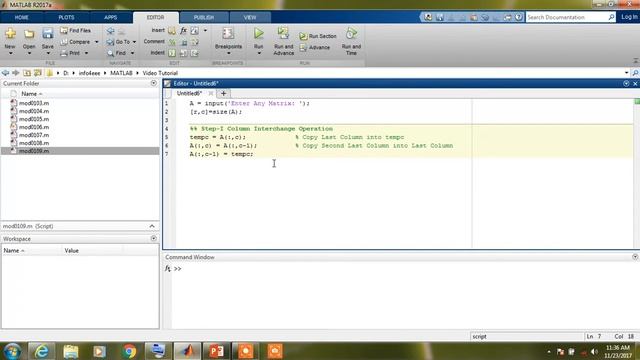Expand the Go To dropdown arrow
The height and width of the screenshot is (360, 640).
(x=134, y=42)
